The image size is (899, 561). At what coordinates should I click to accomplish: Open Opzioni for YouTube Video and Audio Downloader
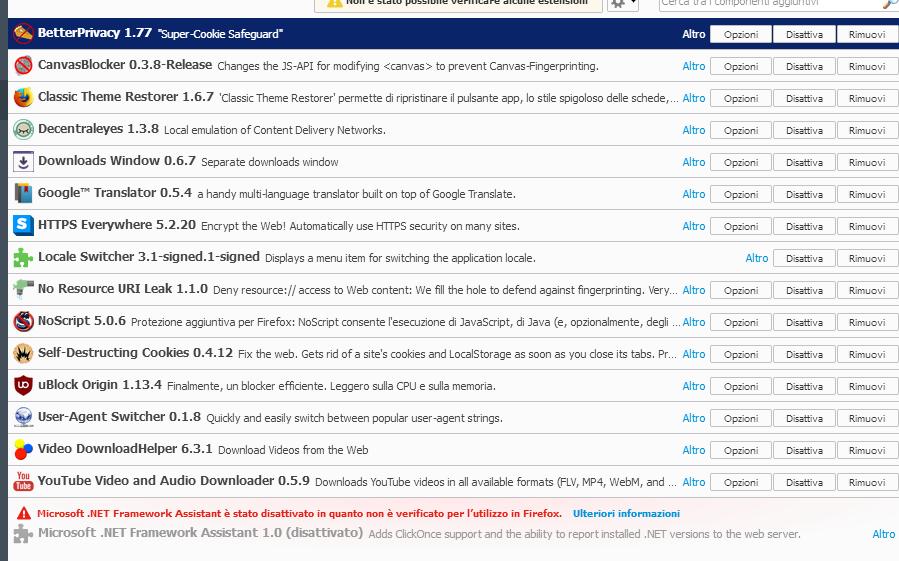(x=741, y=482)
